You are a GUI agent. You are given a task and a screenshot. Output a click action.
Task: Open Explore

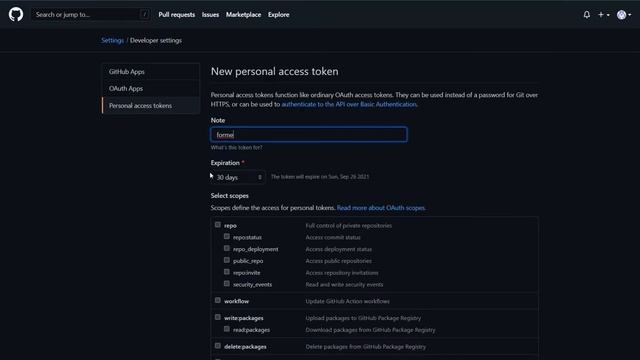[x=278, y=15]
